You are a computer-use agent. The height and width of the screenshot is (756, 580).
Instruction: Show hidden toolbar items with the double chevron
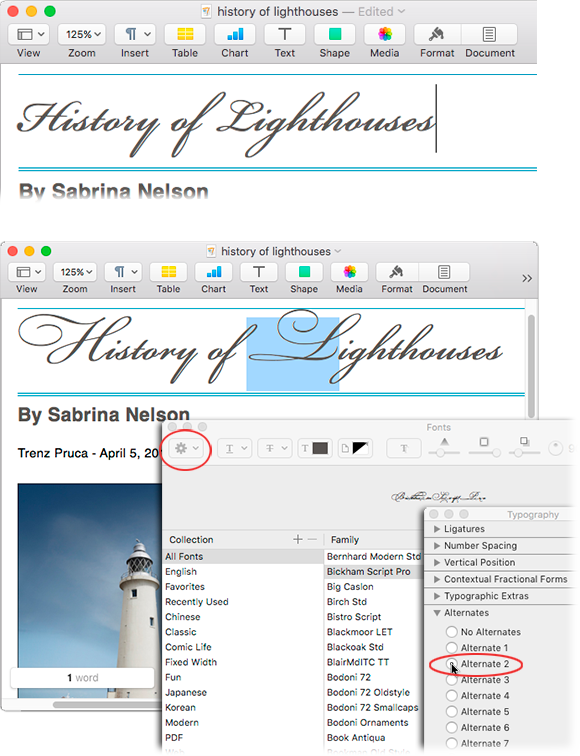click(x=527, y=278)
